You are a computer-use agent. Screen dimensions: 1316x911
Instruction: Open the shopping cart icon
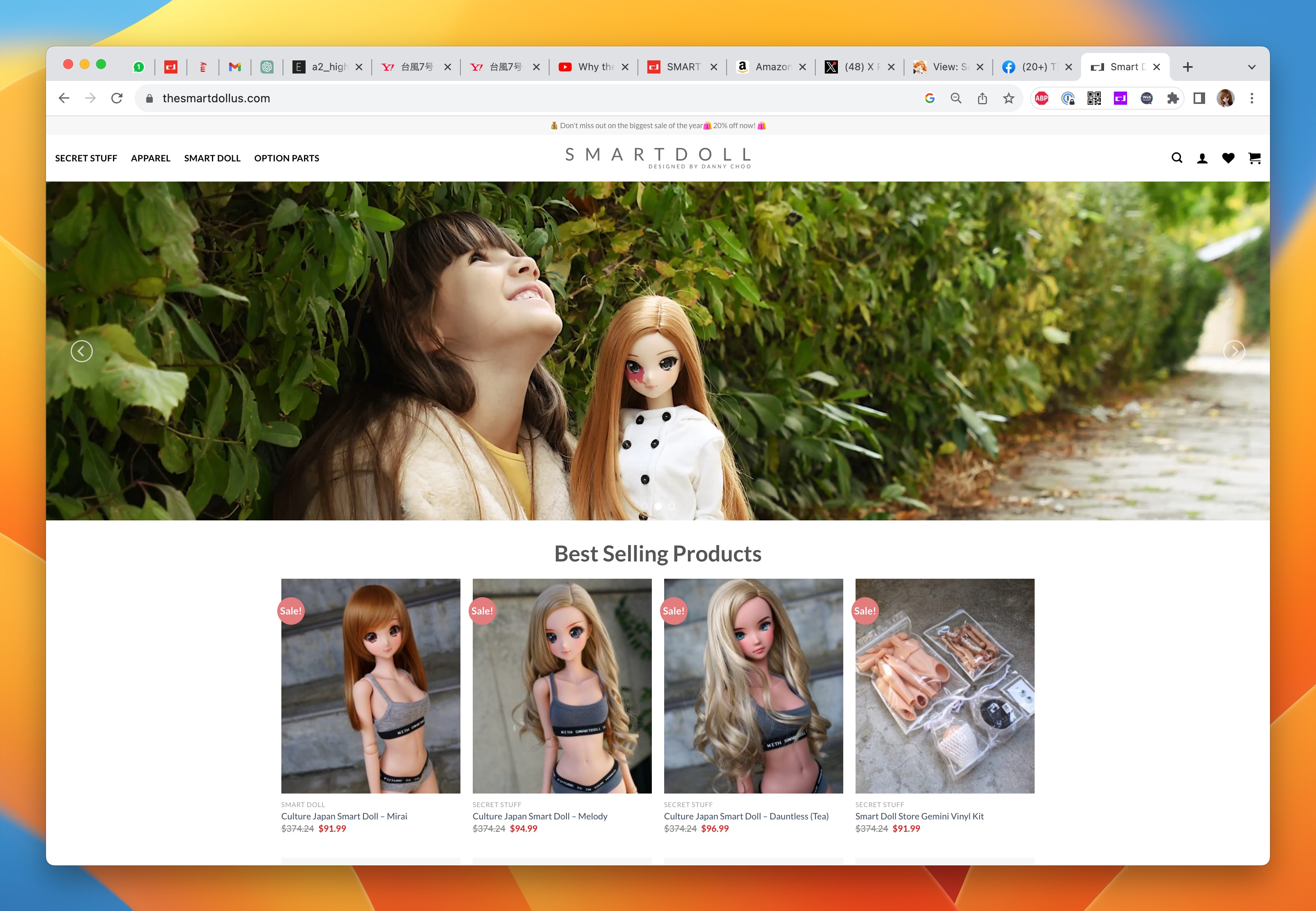(1254, 158)
